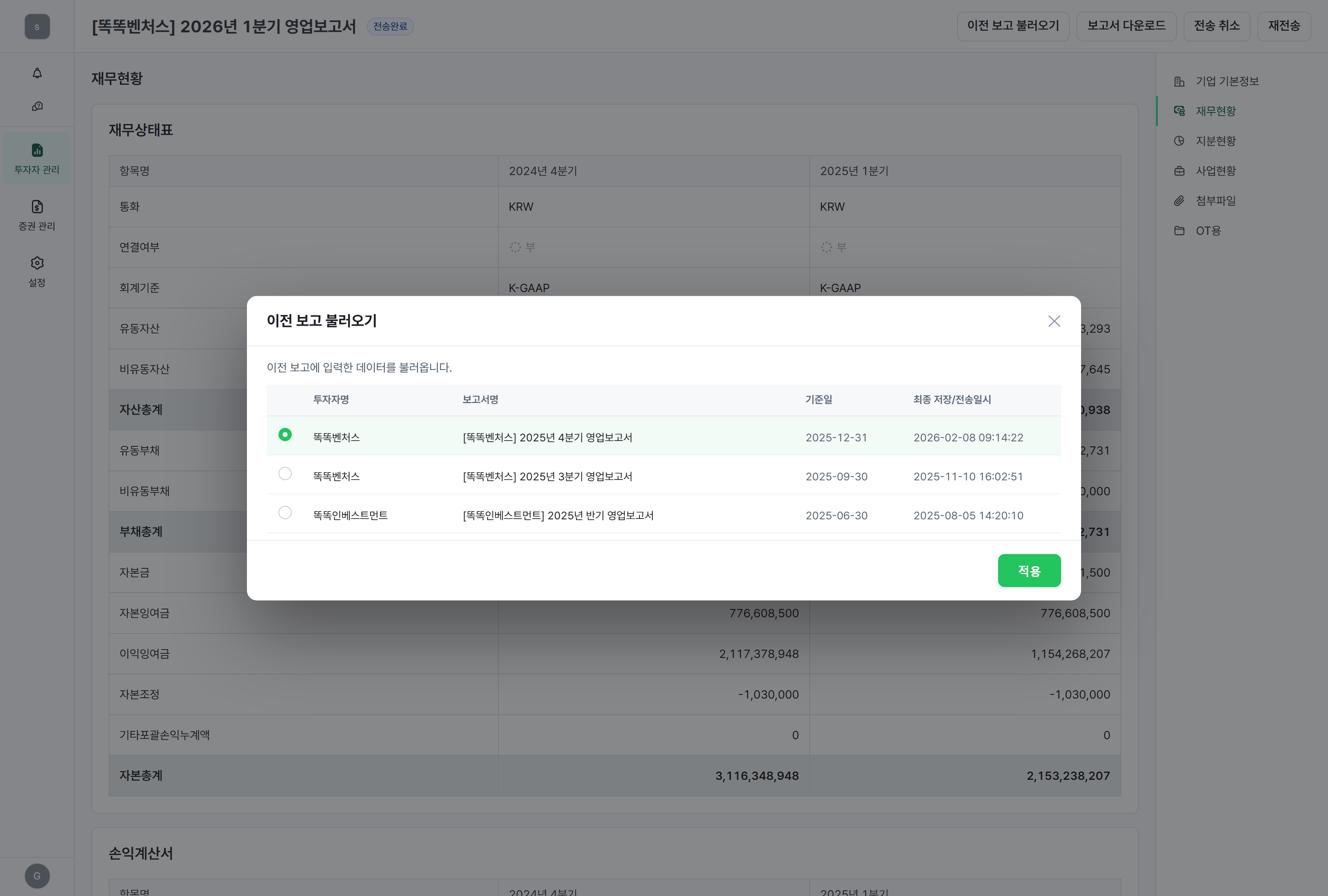1328x896 pixels.
Task: Click the 보고서명 column header
Action: [x=480, y=400]
